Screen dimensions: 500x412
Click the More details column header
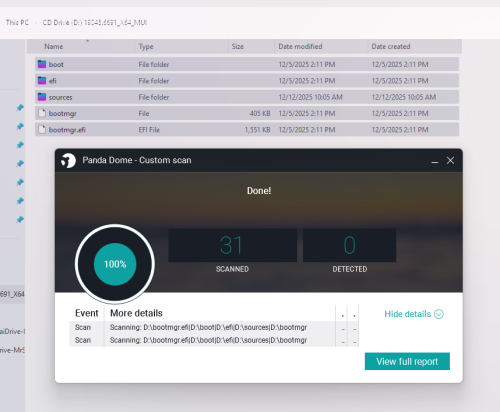pos(136,313)
